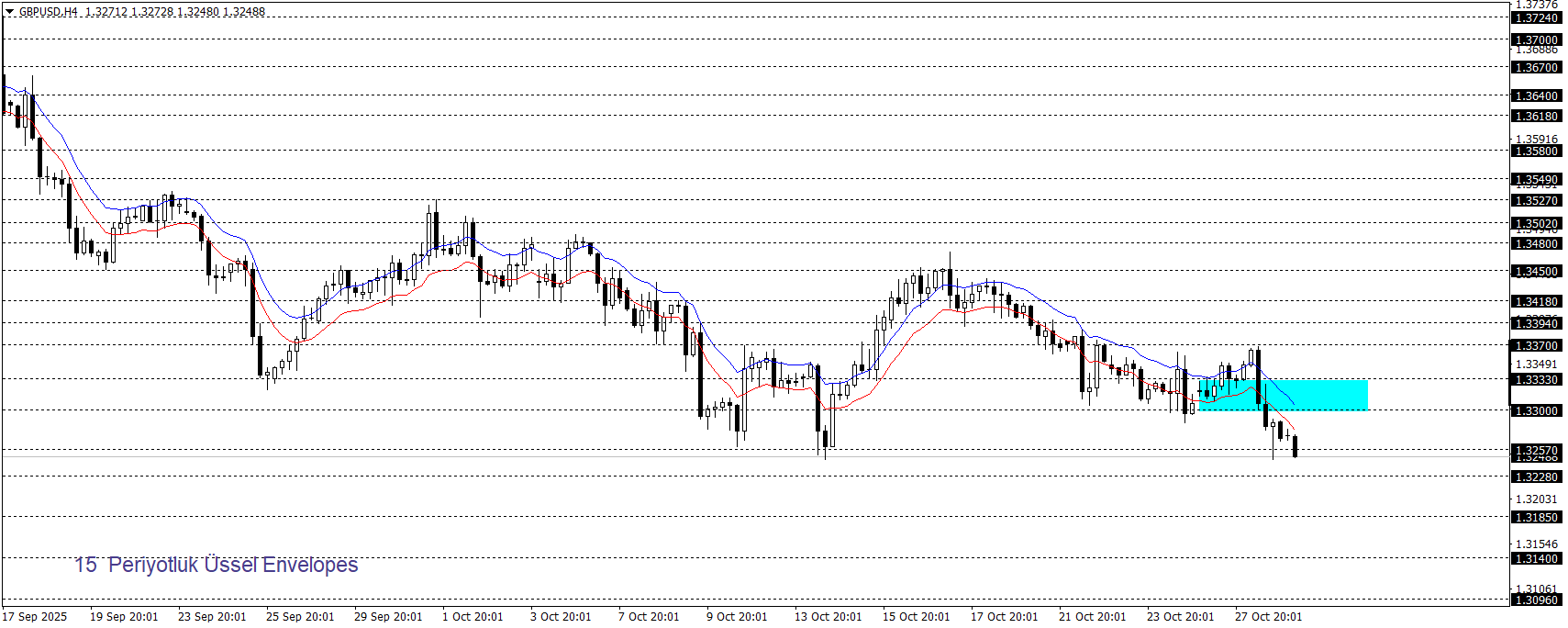Select the GBPUSD,H4 chart title text
Viewport: 1568px width, 628px height.
(x=49, y=12)
